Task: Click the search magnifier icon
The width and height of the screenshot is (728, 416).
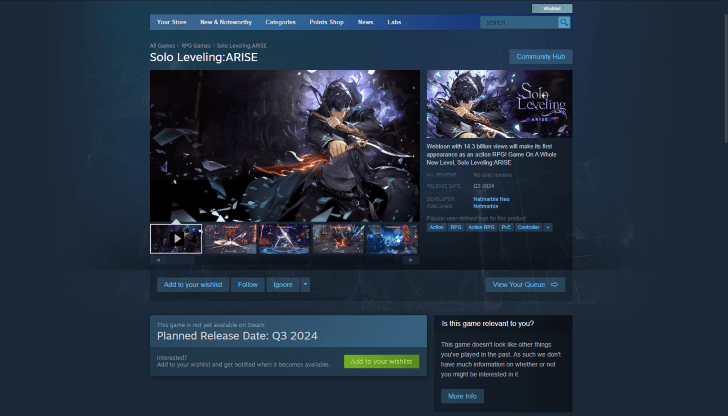Action: click(564, 22)
